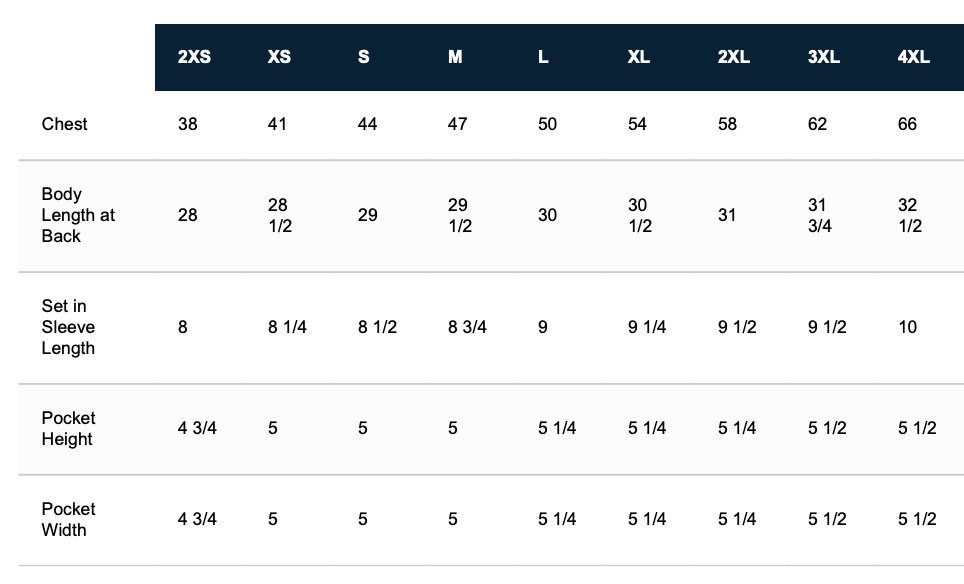Viewport: 964px width, 584px height.
Task: Click the Chest row label
Action: pos(65,124)
